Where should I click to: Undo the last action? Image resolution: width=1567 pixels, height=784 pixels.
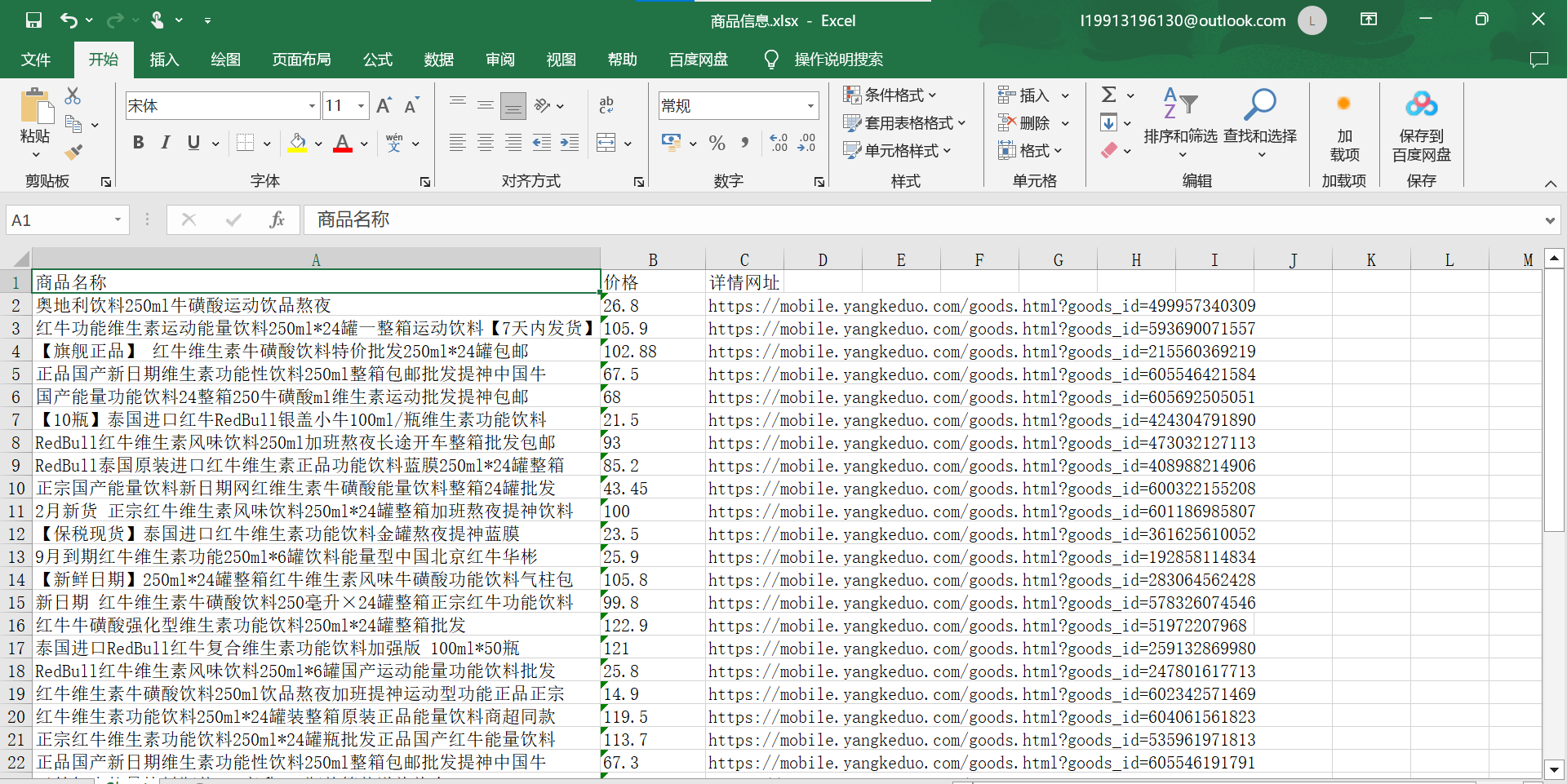[x=69, y=20]
